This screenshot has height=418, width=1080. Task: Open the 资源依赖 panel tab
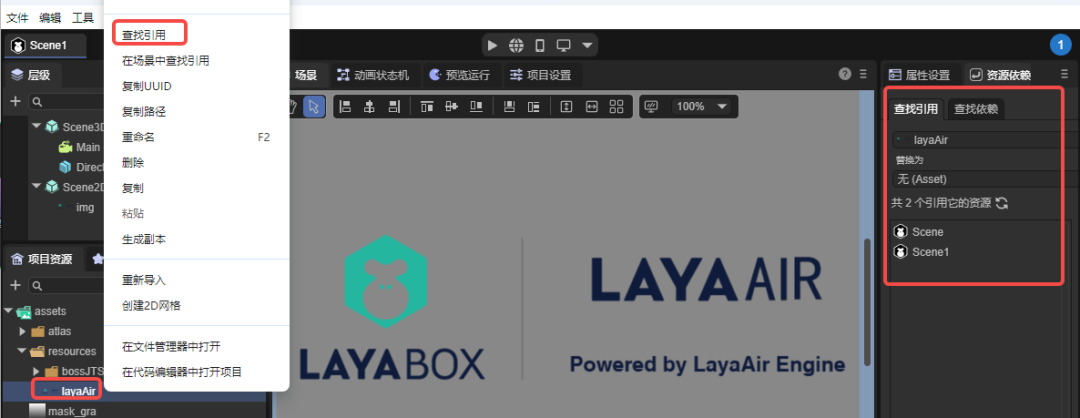pyautogui.click(x=1000, y=75)
